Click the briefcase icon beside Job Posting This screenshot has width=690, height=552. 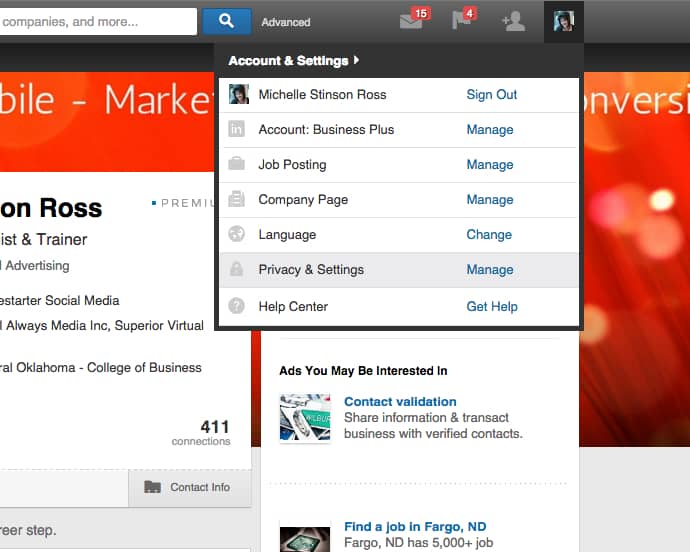click(236, 164)
